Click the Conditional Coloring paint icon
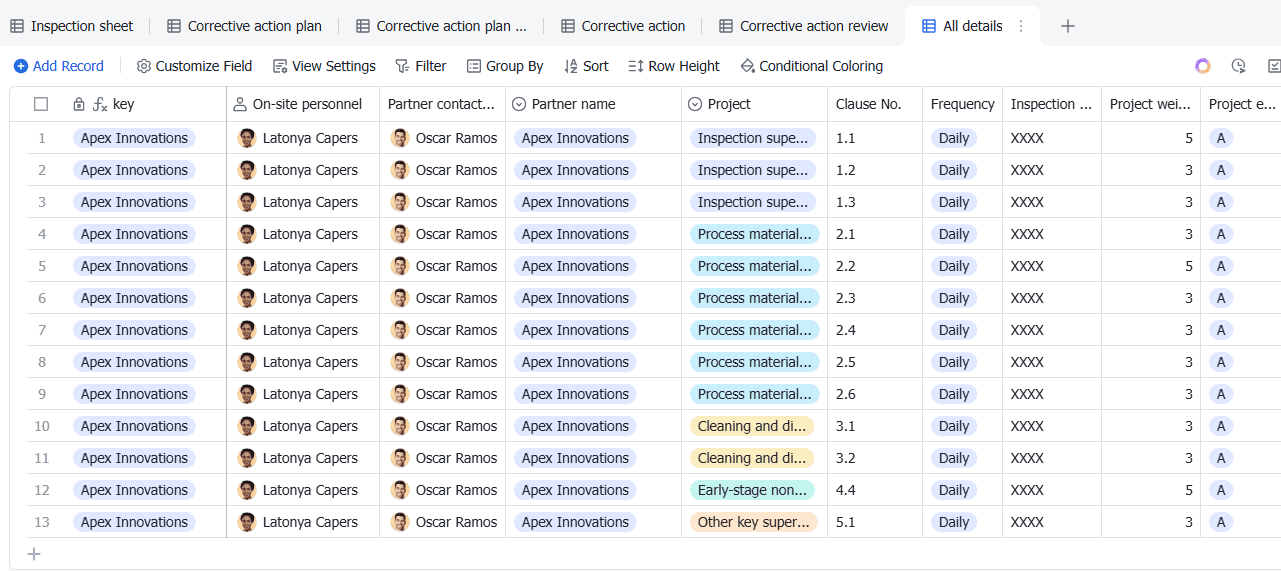This screenshot has width=1281, height=571. coord(747,66)
